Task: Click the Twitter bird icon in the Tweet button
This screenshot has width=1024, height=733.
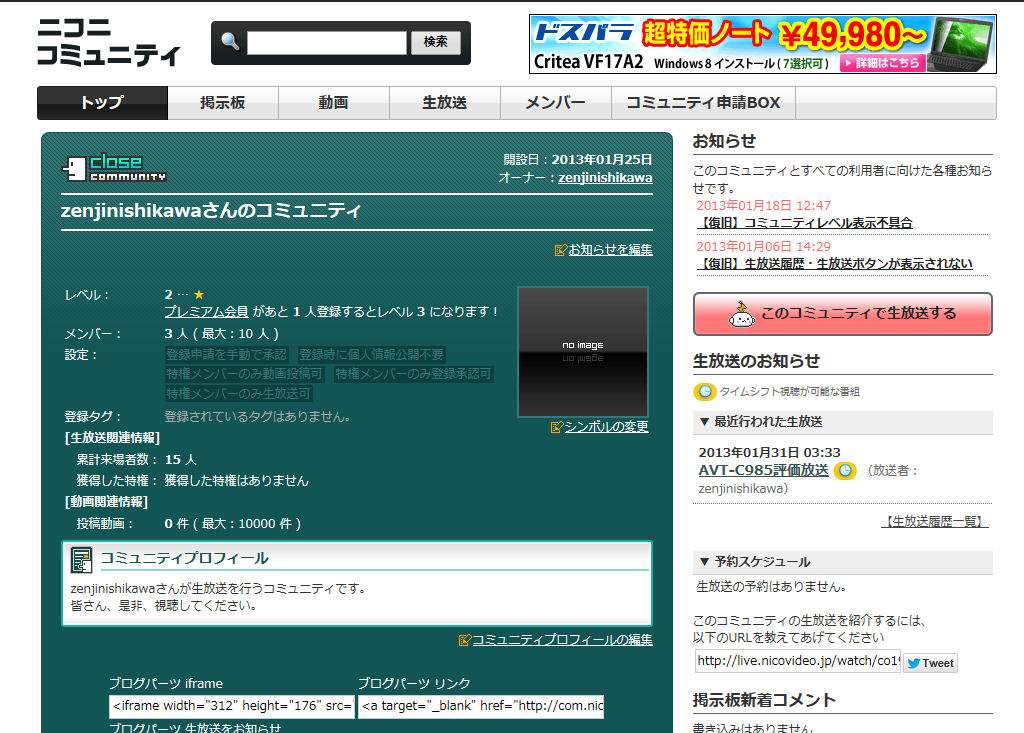Action: (x=914, y=663)
